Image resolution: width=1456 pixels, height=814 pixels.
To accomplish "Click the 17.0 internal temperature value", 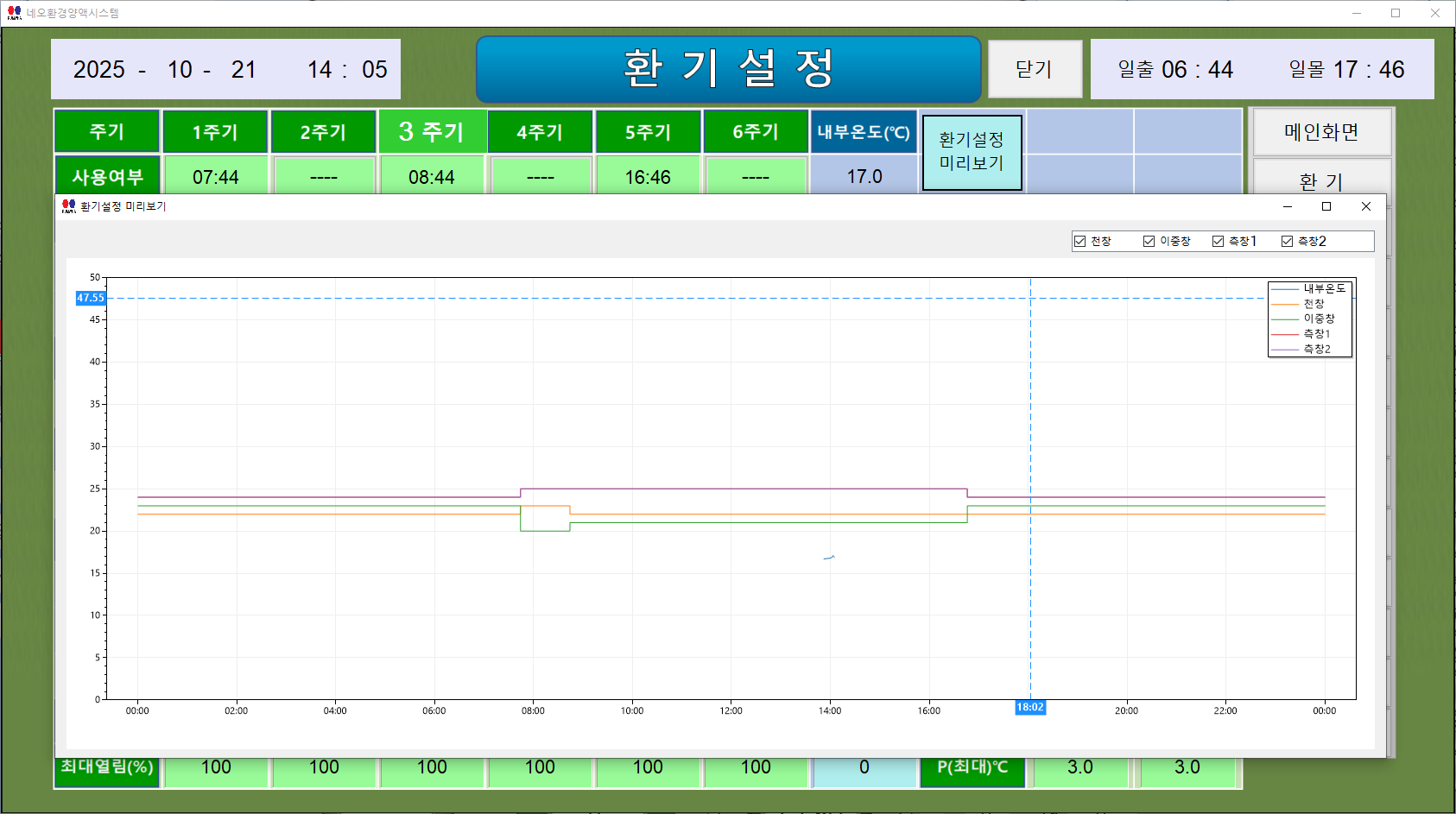I will [x=864, y=176].
